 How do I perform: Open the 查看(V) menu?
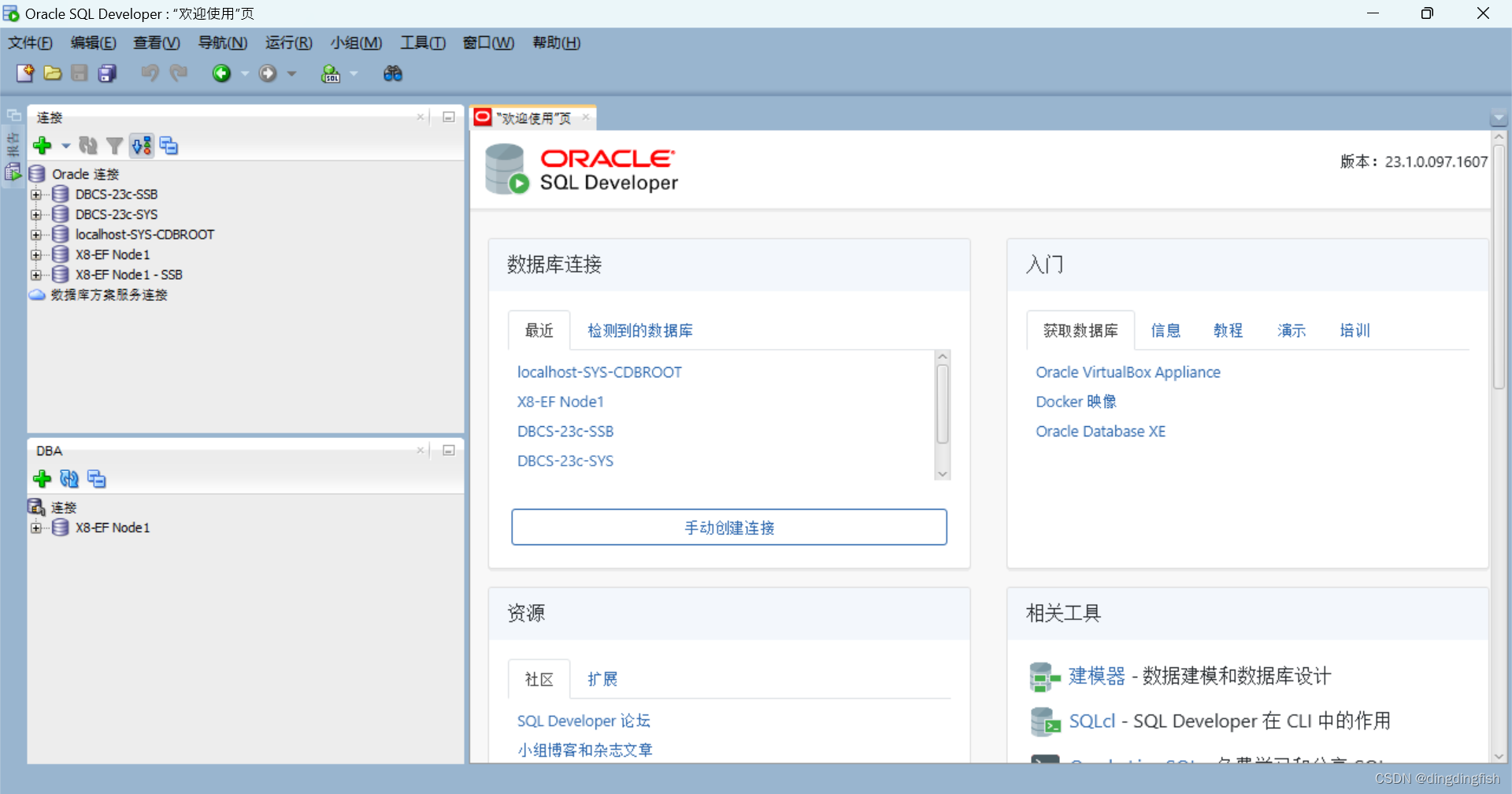click(x=157, y=43)
